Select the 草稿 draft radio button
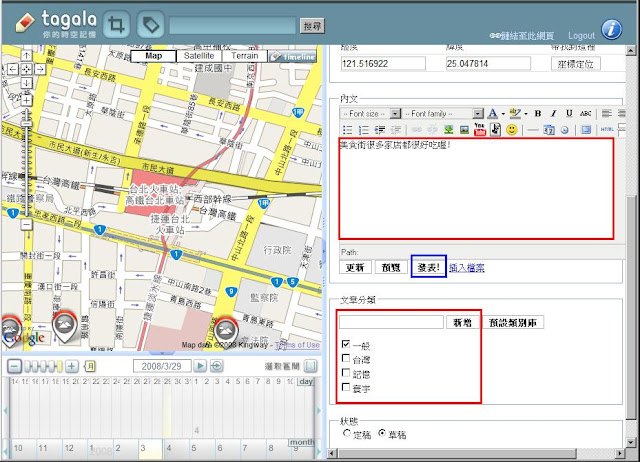This screenshot has width=640, height=462. (x=382, y=433)
